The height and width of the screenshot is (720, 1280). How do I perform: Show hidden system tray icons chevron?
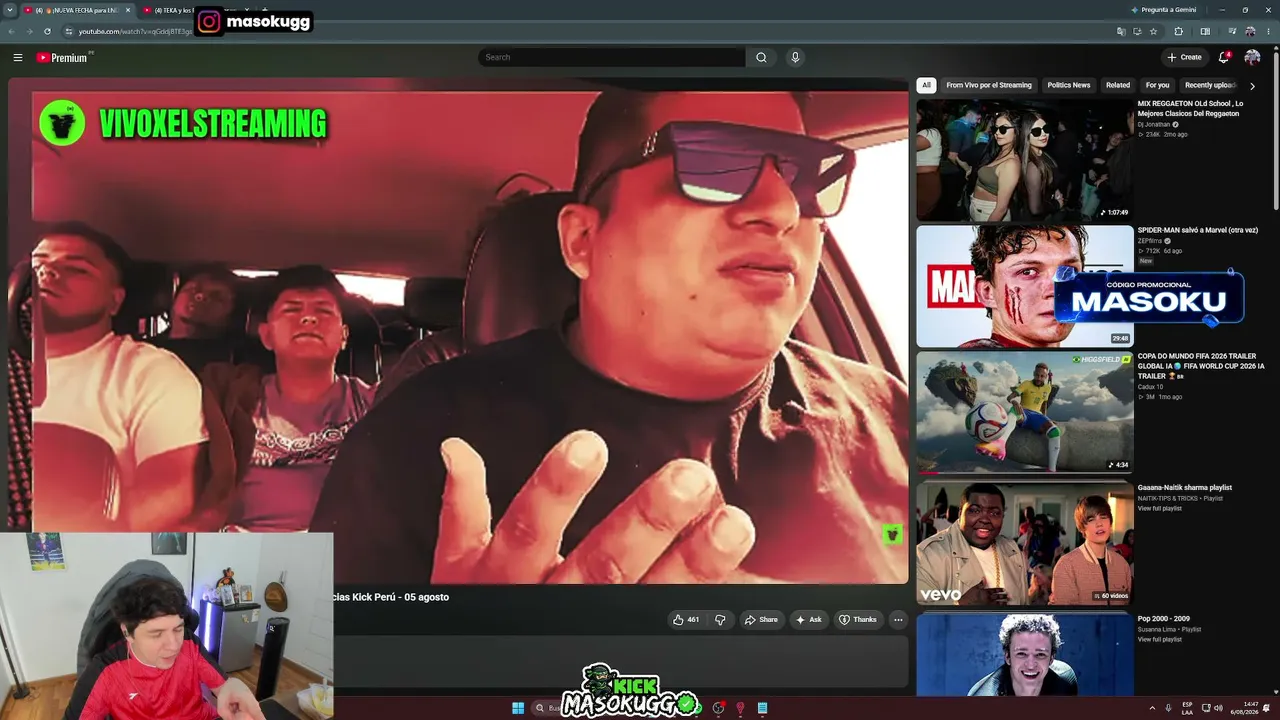point(1152,708)
